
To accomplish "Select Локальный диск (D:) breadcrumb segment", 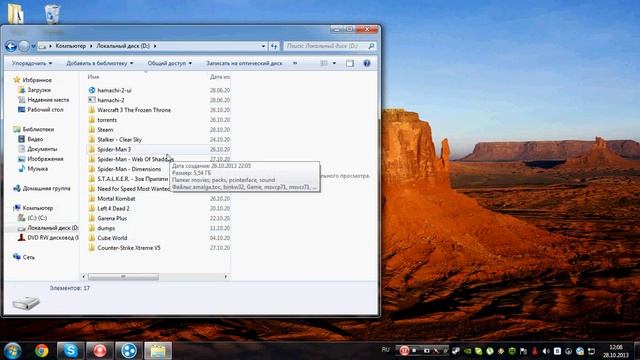I will pyautogui.click(x=123, y=46).
